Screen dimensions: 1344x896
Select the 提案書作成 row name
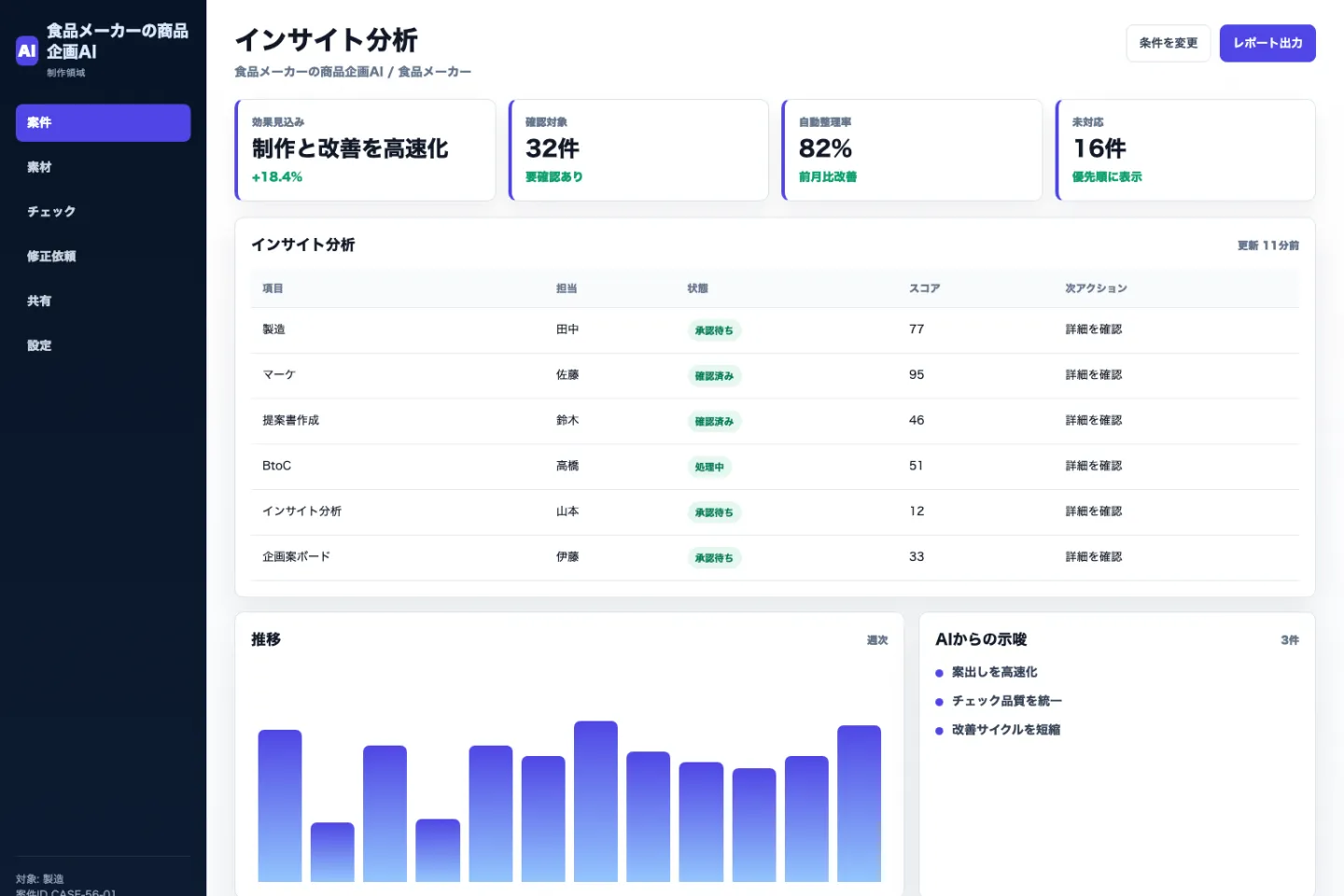[290, 421]
